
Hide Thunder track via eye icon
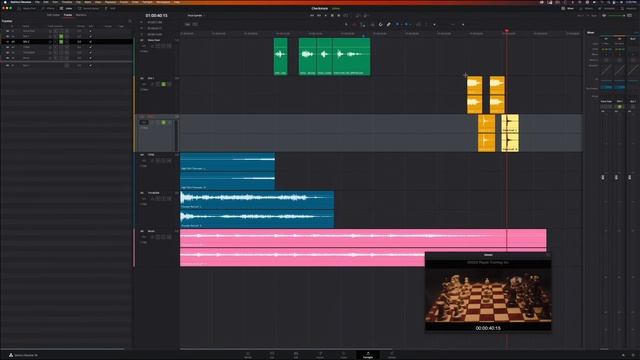point(7,53)
